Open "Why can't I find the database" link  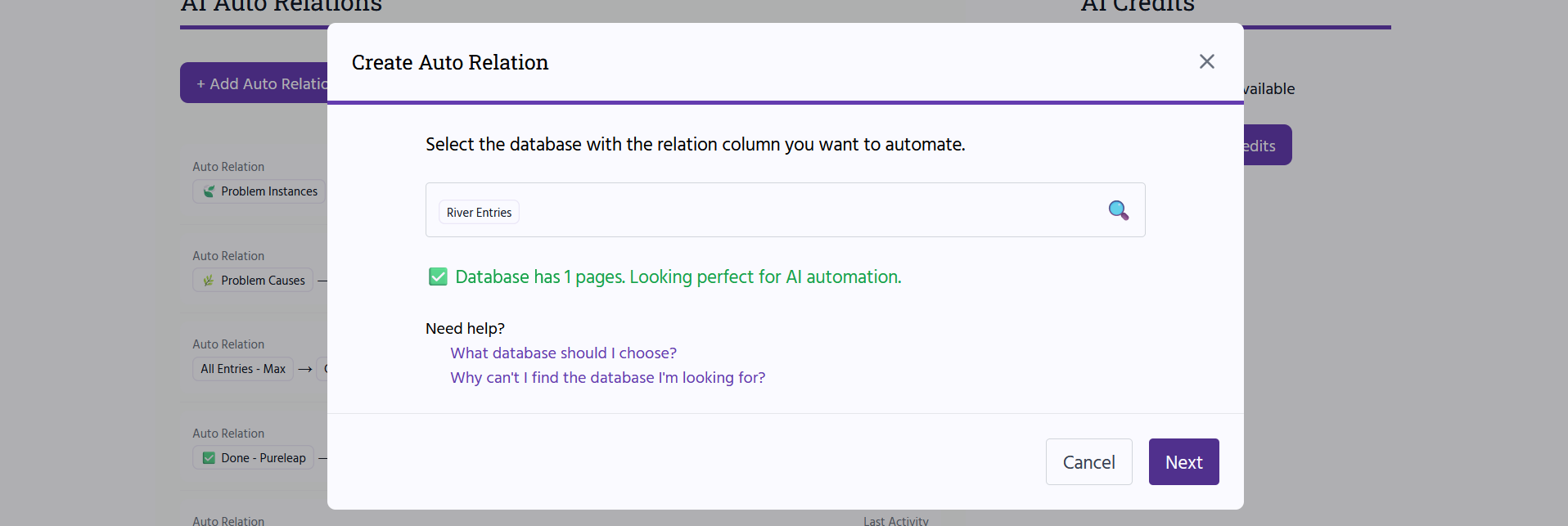pos(607,378)
